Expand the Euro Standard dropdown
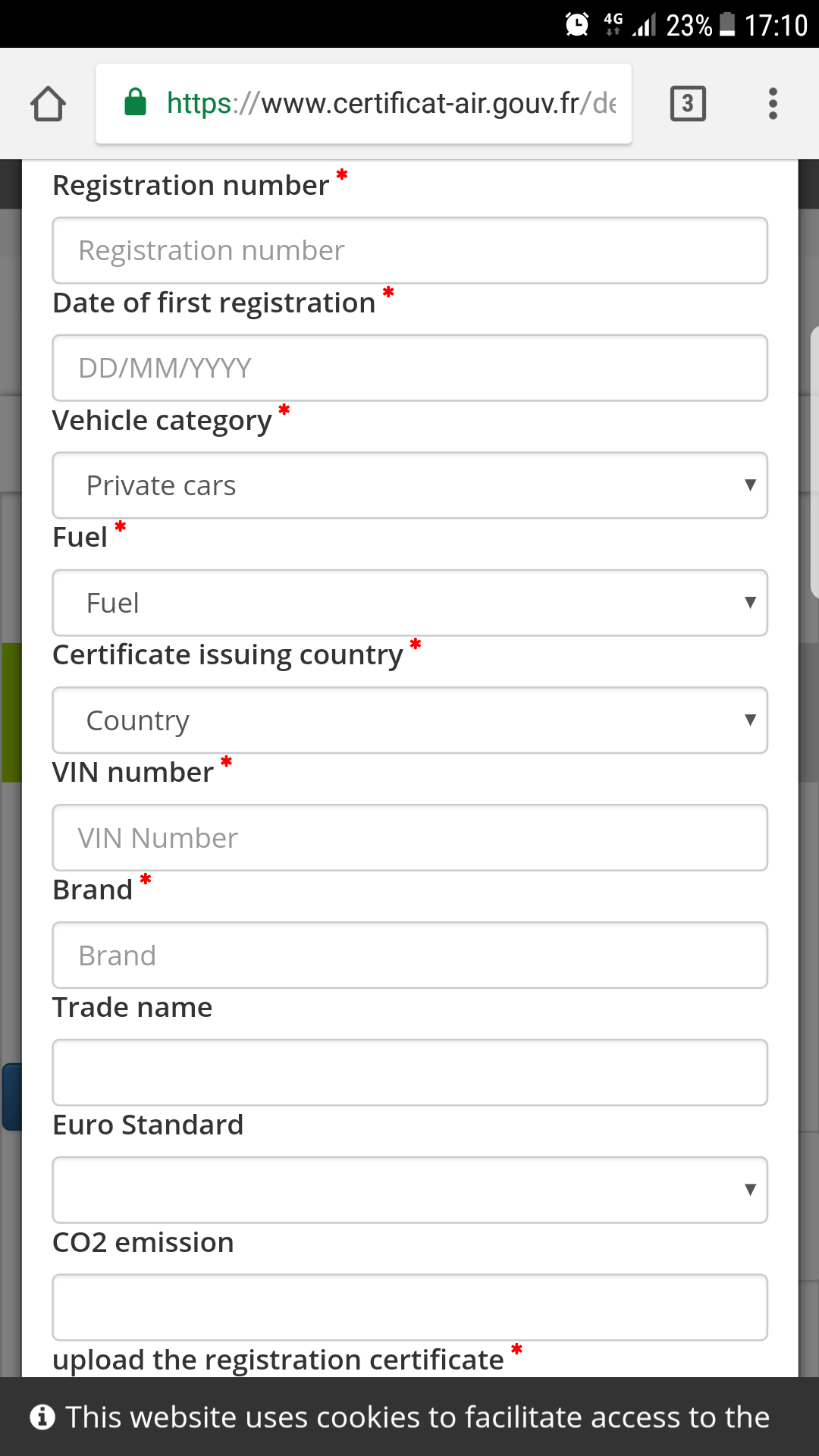The height and width of the screenshot is (1456, 819). [409, 1190]
